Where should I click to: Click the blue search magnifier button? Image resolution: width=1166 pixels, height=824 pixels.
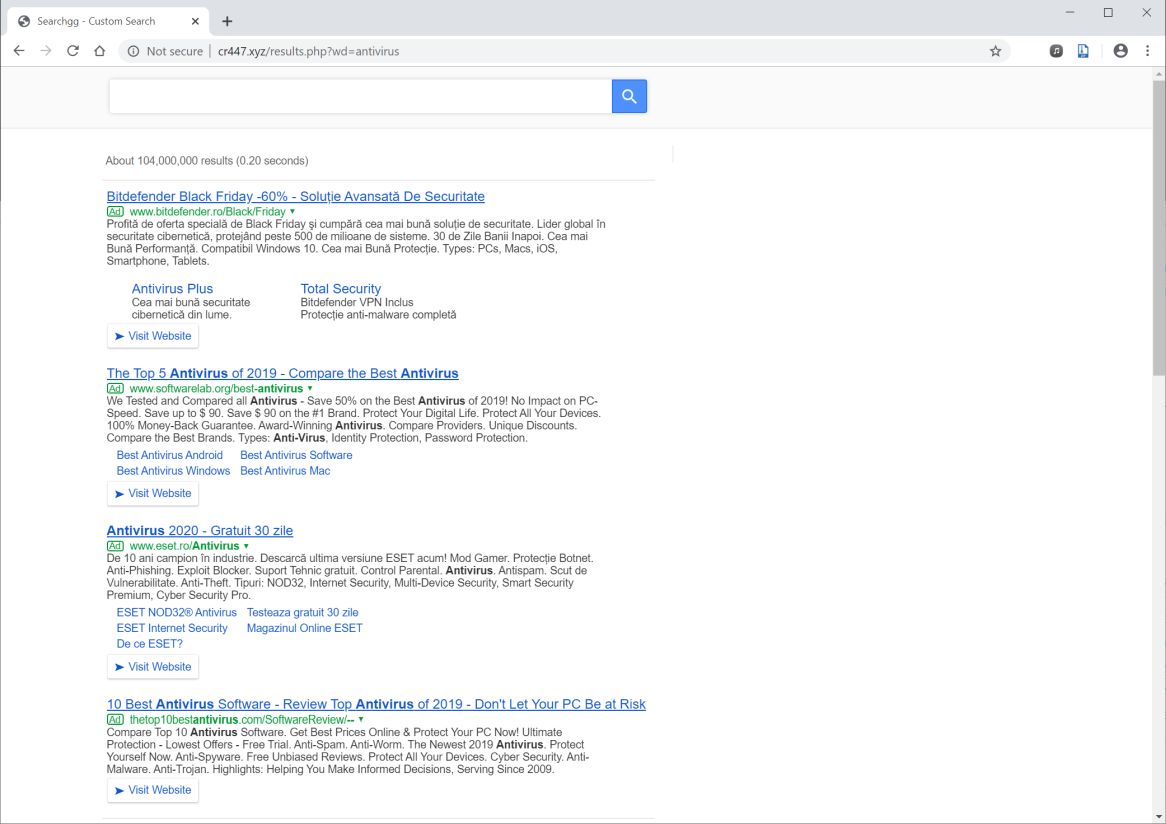[629, 96]
